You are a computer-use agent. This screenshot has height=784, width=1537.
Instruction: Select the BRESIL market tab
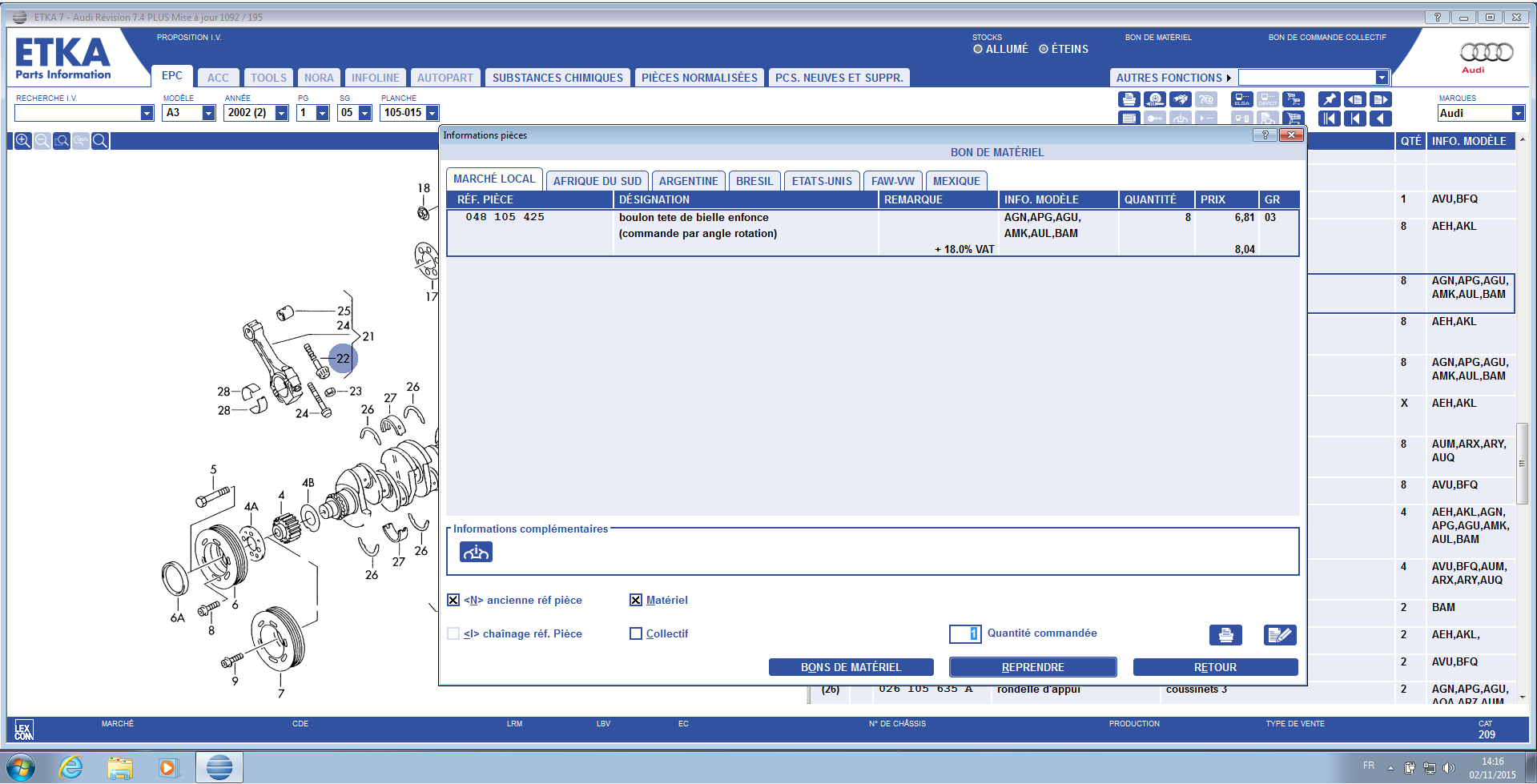pos(754,181)
